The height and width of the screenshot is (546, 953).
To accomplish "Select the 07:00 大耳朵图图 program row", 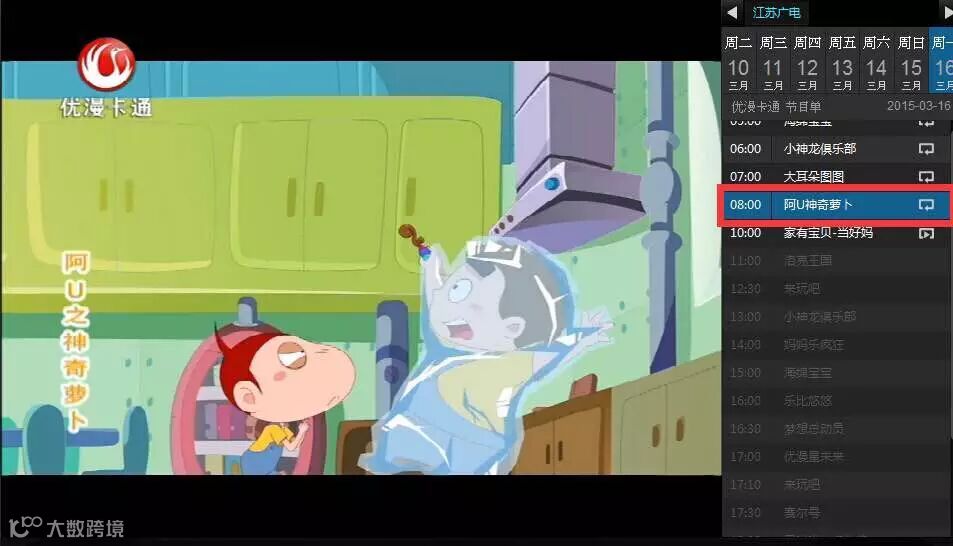I will pyautogui.click(x=836, y=176).
